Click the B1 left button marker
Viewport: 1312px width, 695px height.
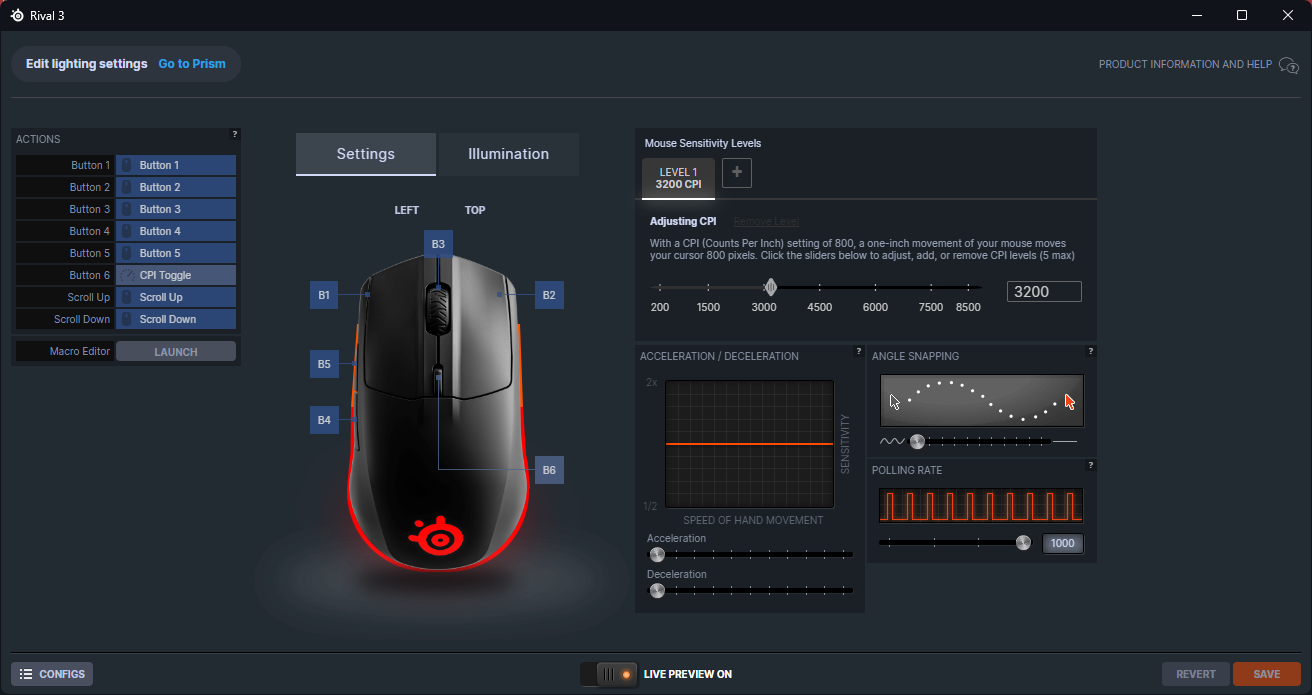[324, 295]
